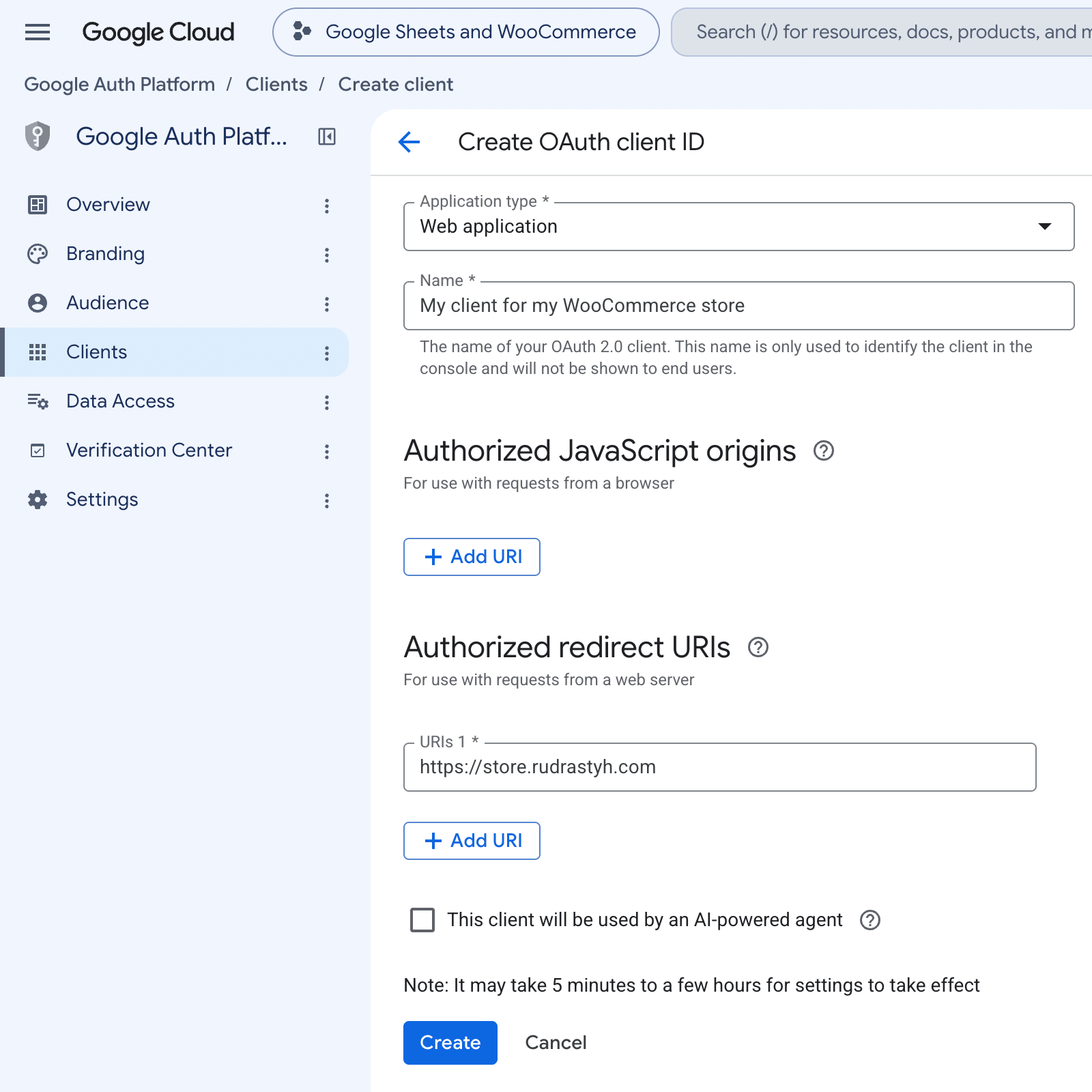Screen dimensions: 1092x1092
Task: Open help for AI-powered agent option
Action: [870, 920]
